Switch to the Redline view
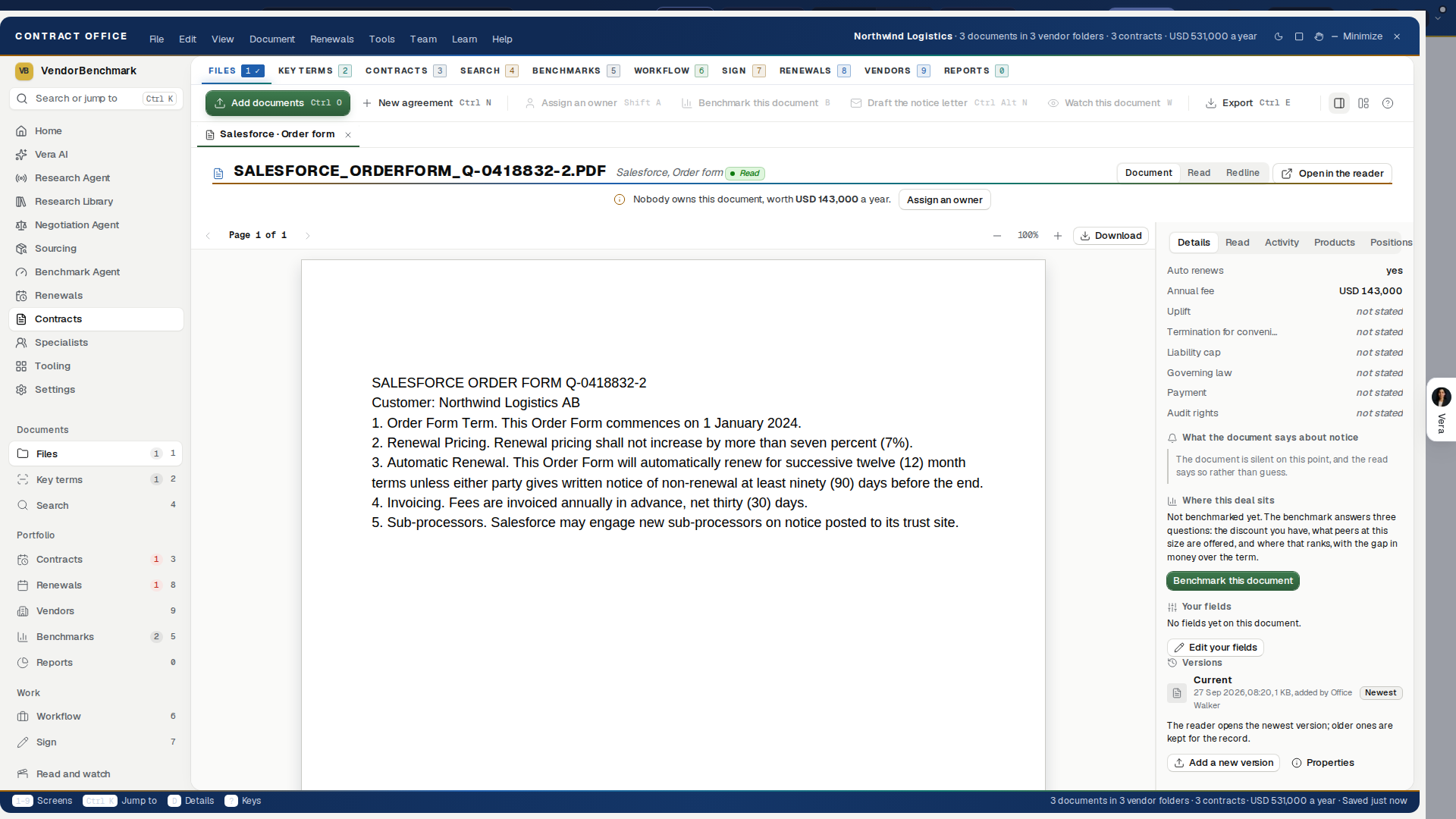This screenshot has height=819, width=1456. pyautogui.click(x=1242, y=173)
